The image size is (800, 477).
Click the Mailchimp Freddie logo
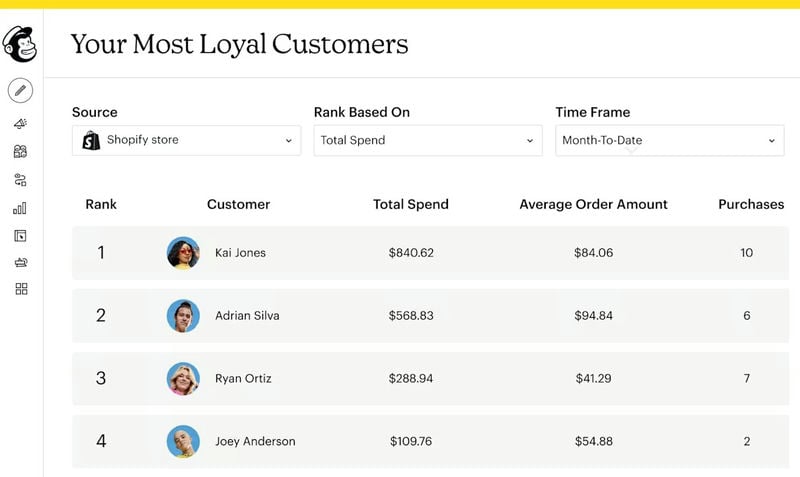(x=20, y=45)
